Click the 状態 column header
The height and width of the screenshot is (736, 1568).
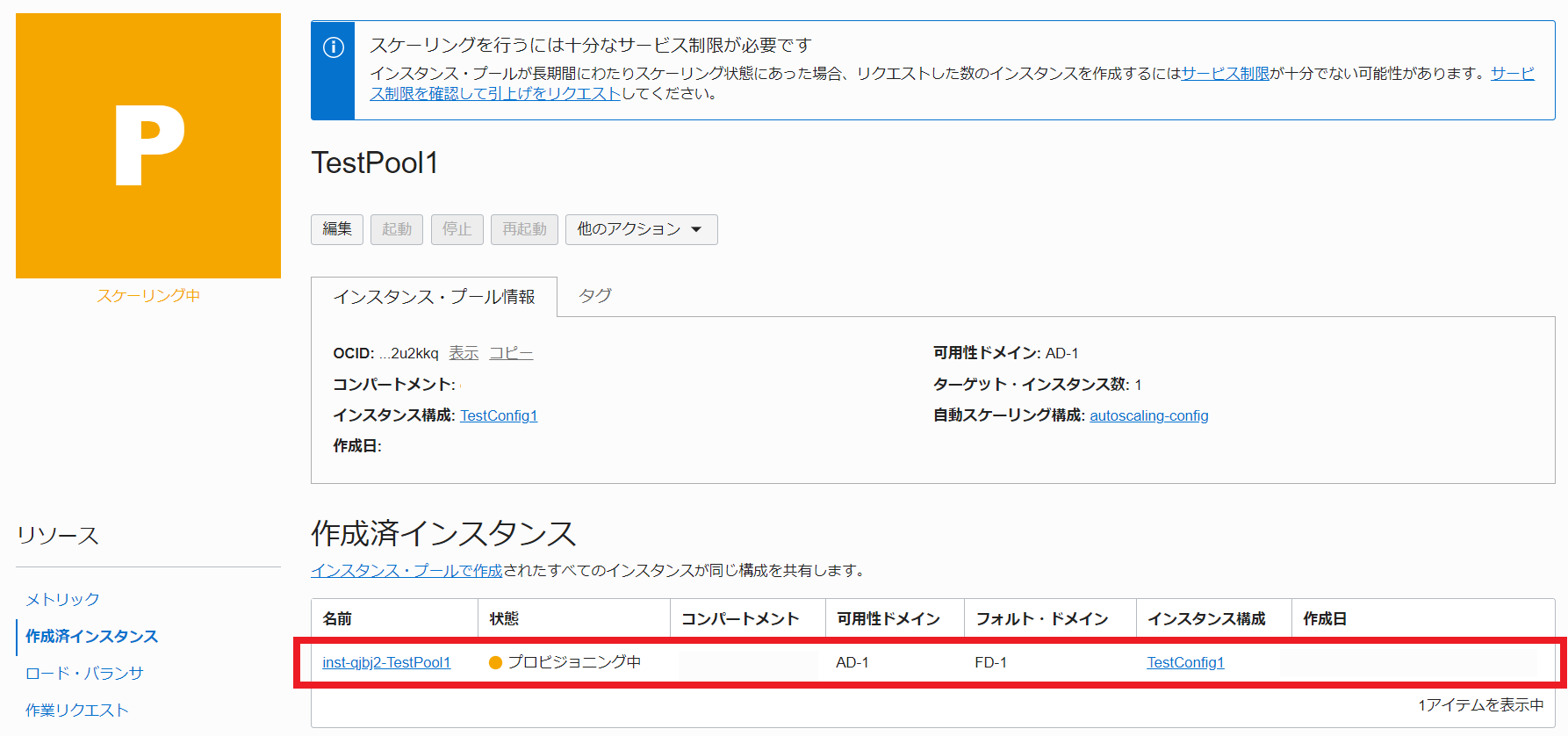504,619
